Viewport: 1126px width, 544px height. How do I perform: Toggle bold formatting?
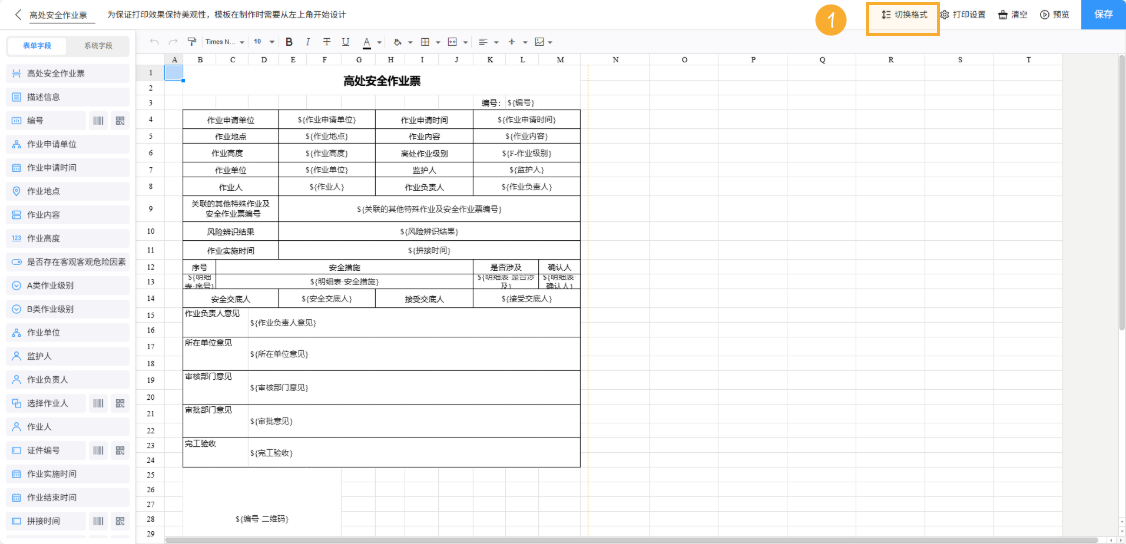pyautogui.click(x=289, y=42)
